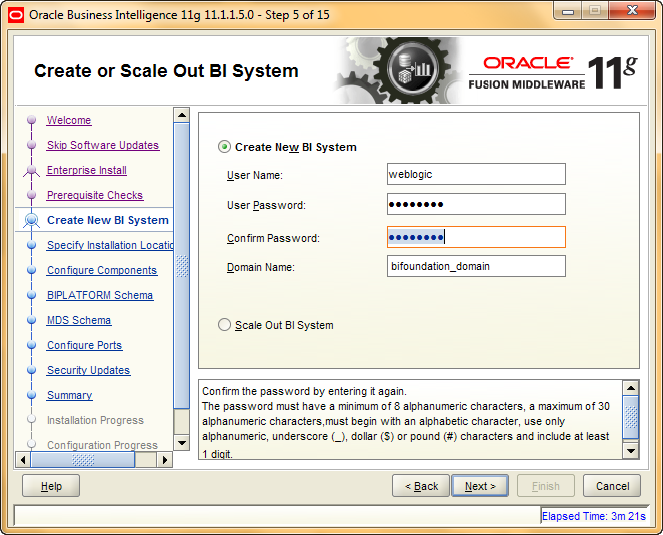The height and width of the screenshot is (535, 663).
Task: Click the Configure Components step bullet
Action: [31, 270]
